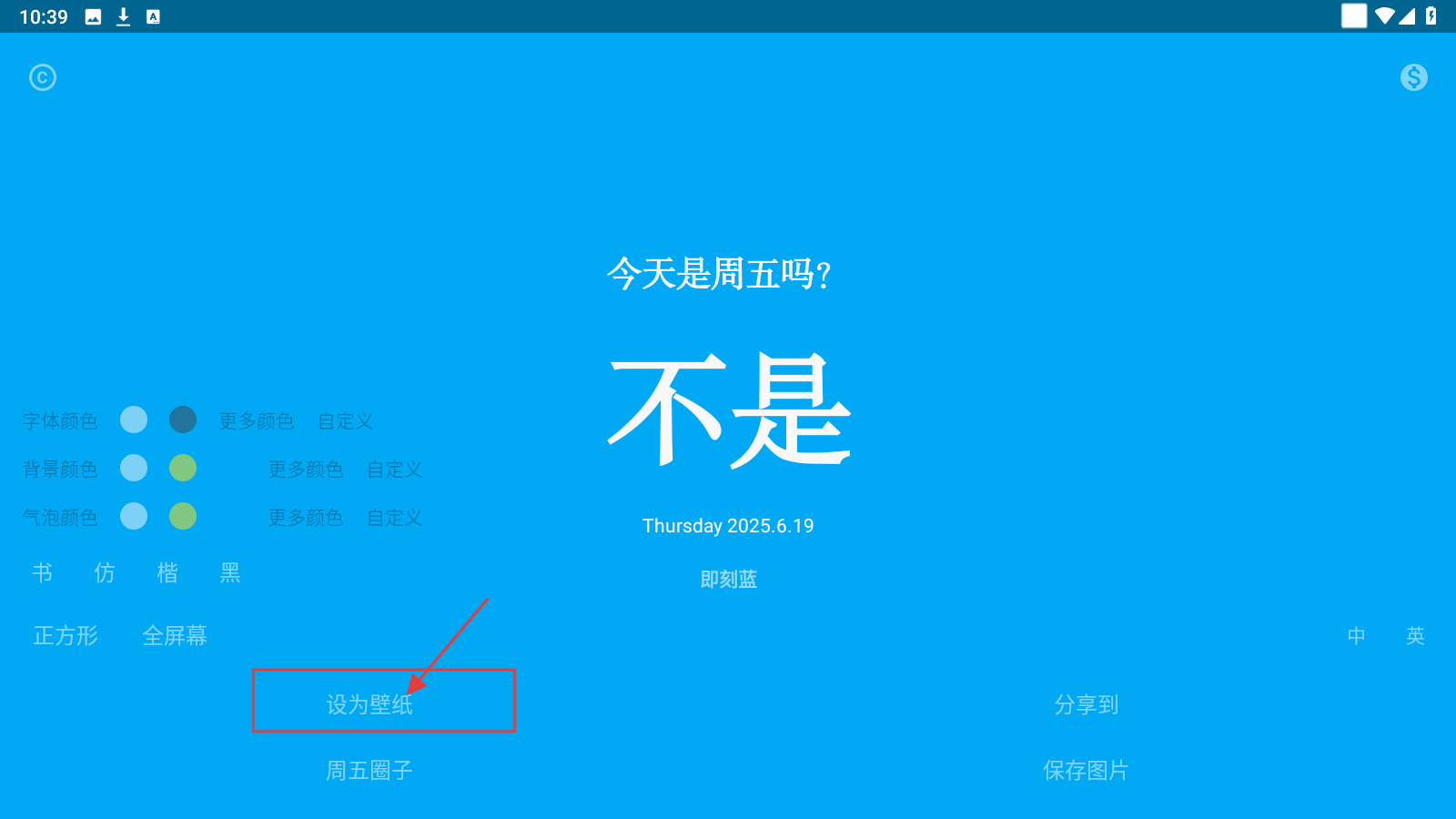
Task: Open 更多颜色 for 背景颜色 row
Action: coord(306,470)
